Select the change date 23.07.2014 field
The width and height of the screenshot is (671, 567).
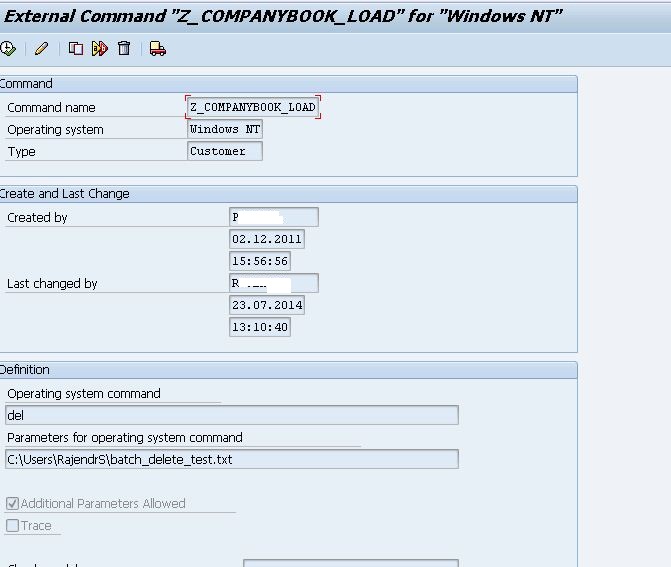click(266, 305)
